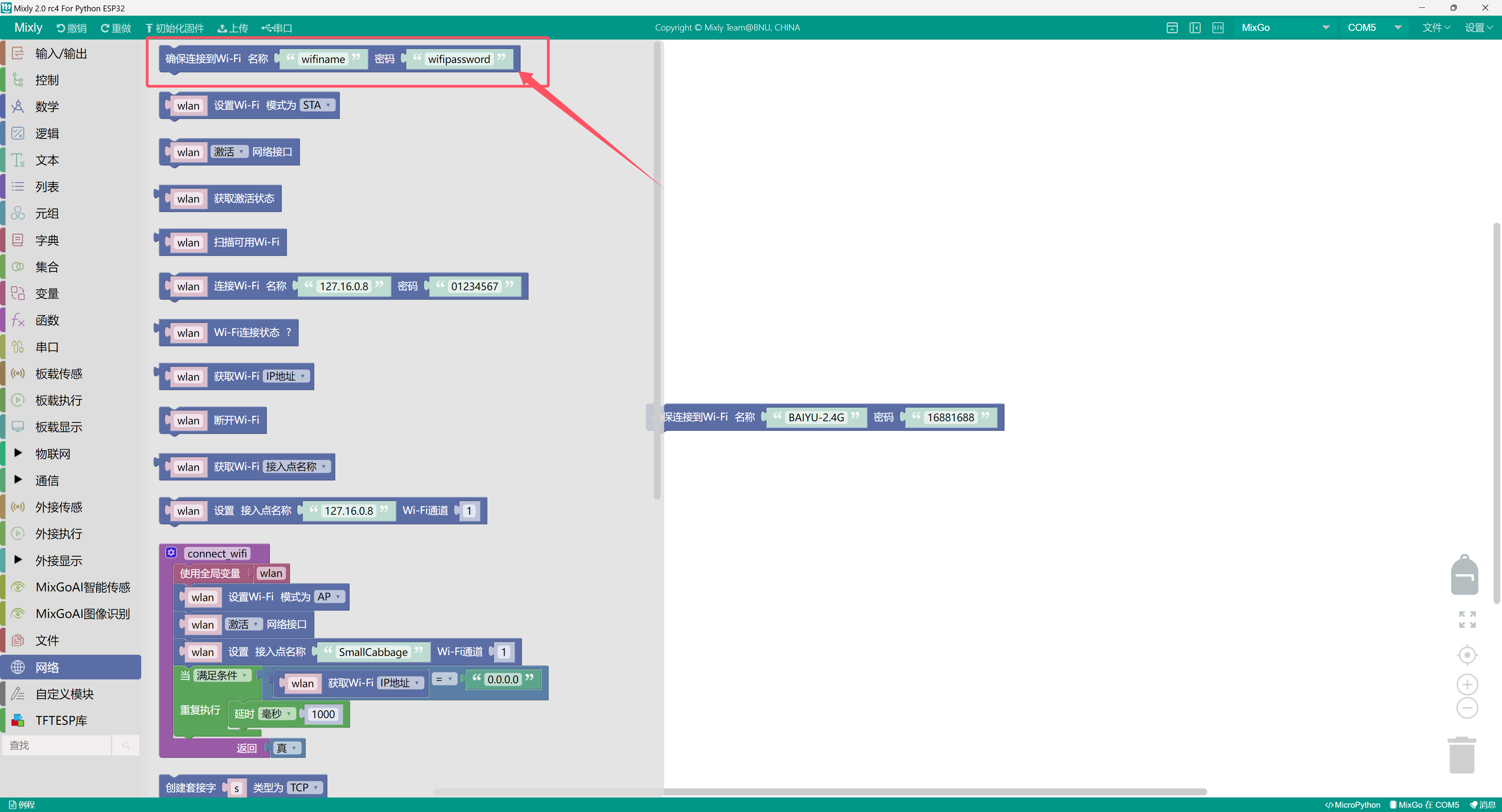The height and width of the screenshot is (812, 1502).
Task: Open the 元组 block category
Action: [x=70, y=213]
